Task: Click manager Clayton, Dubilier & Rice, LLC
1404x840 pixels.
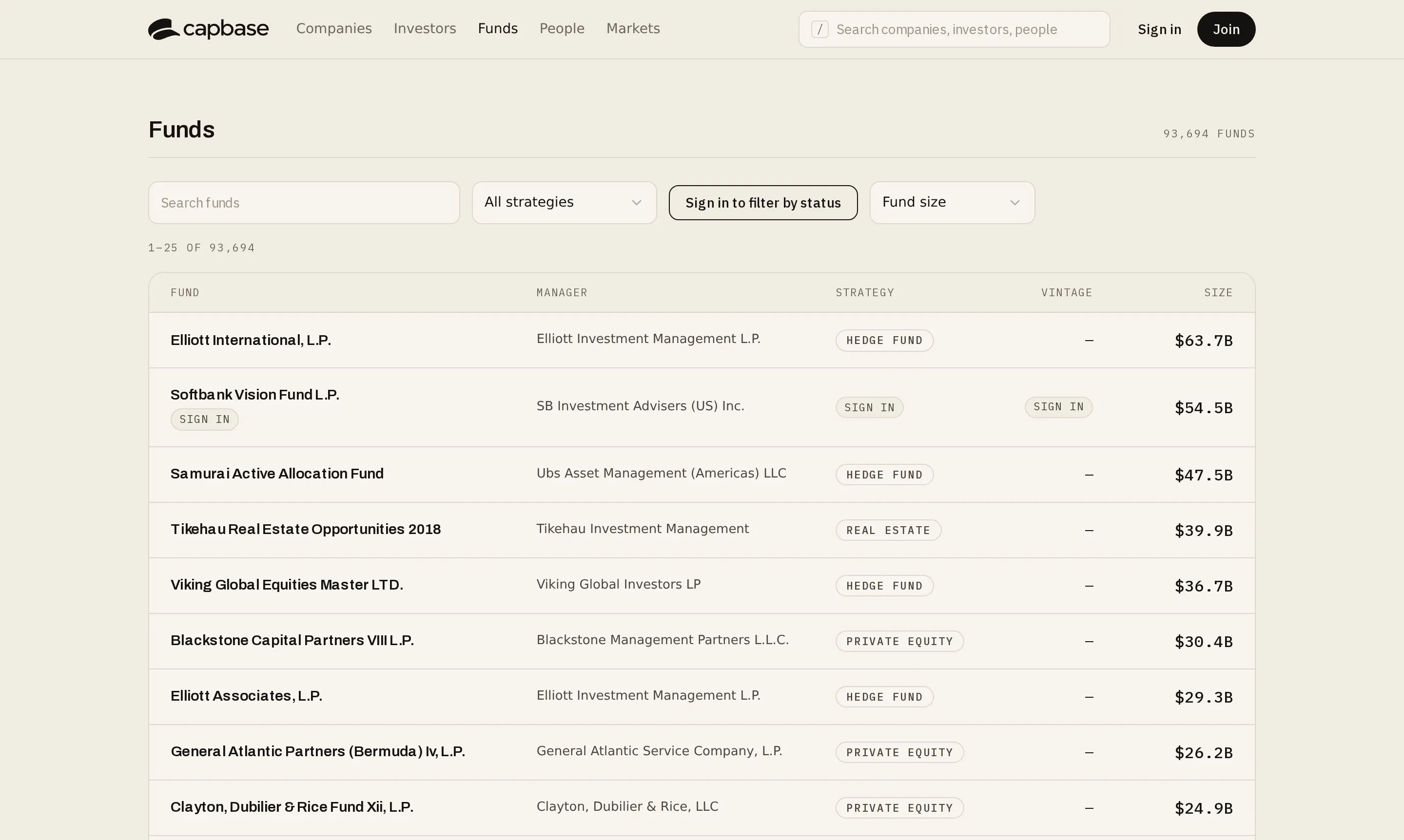Action: point(627,806)
